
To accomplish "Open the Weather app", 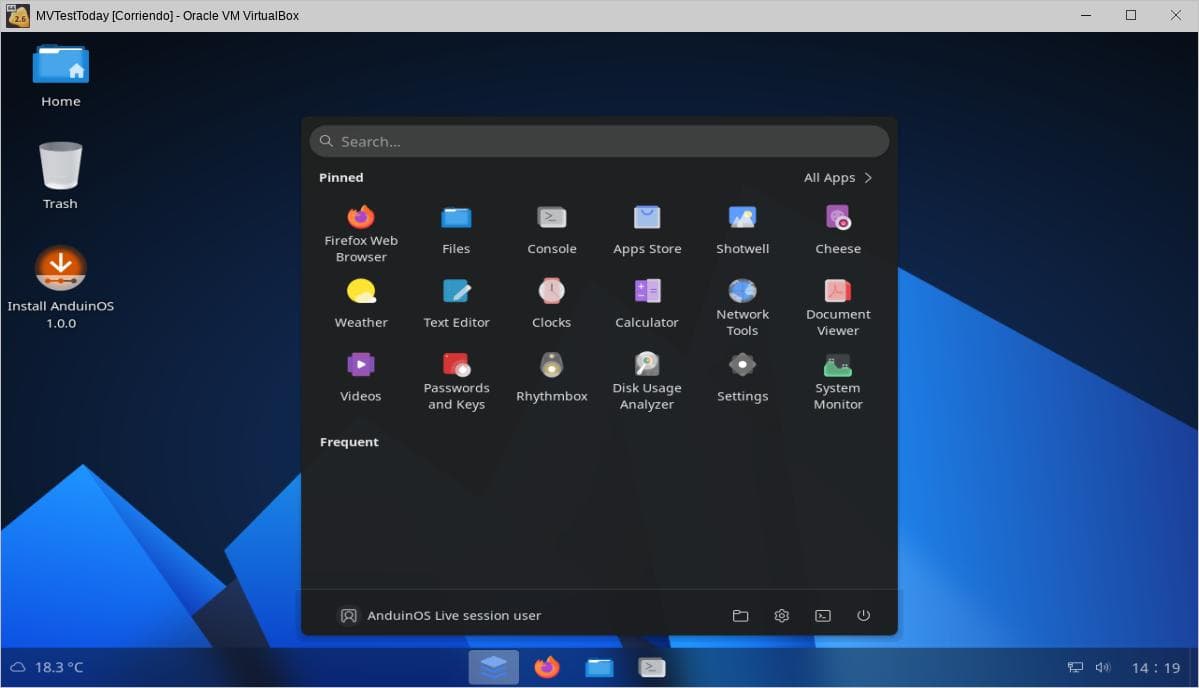I will 361,303.
